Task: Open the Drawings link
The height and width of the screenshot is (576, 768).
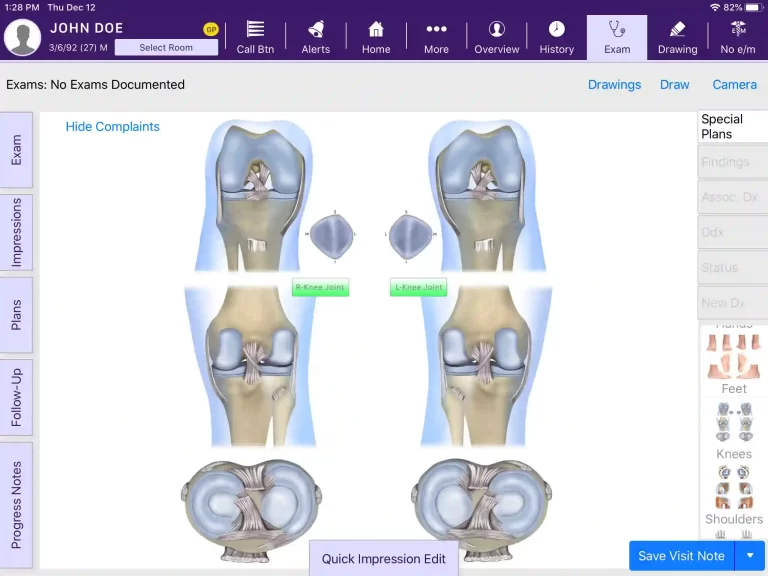Action: [614, 85]
